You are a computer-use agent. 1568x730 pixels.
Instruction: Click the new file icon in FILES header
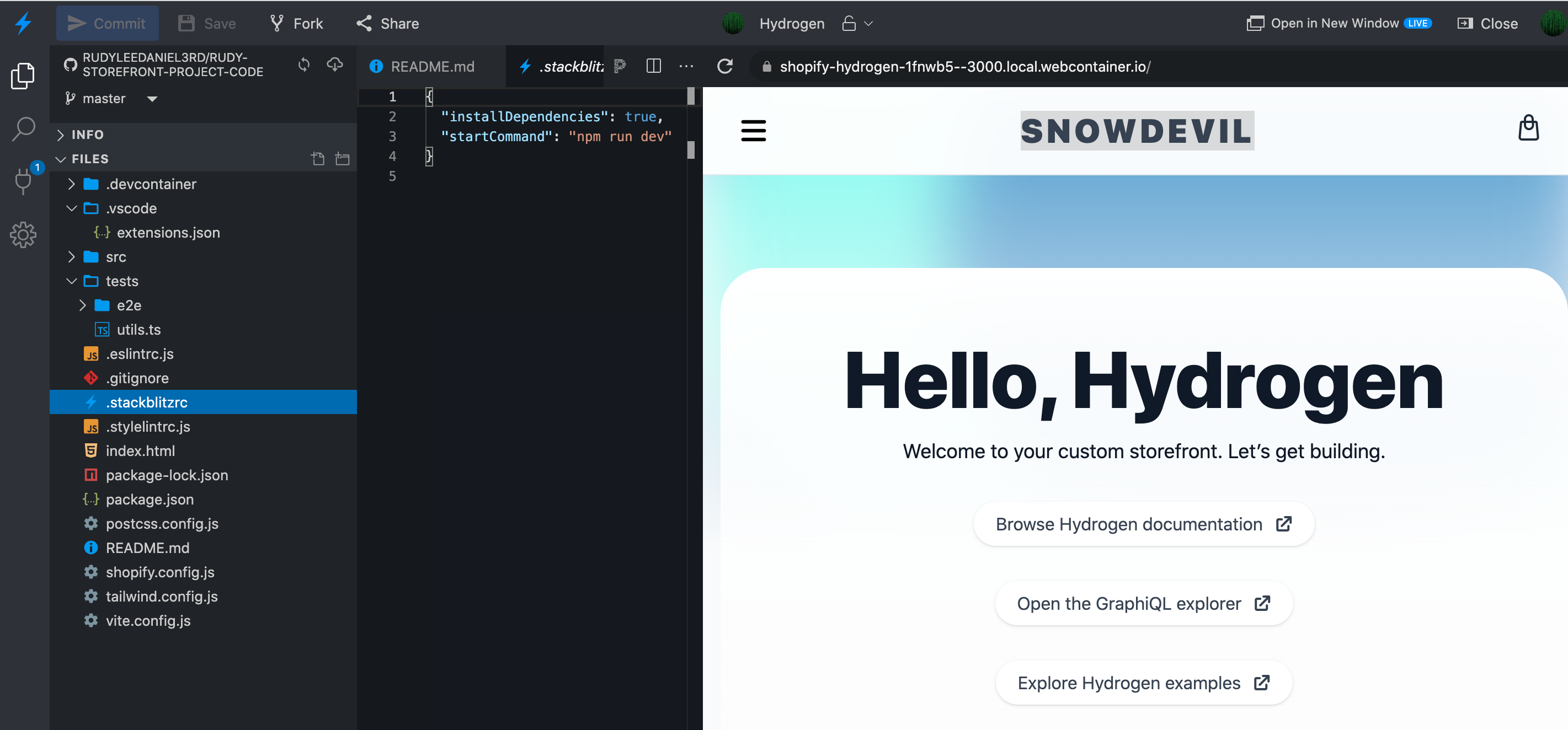pos(317,159)
